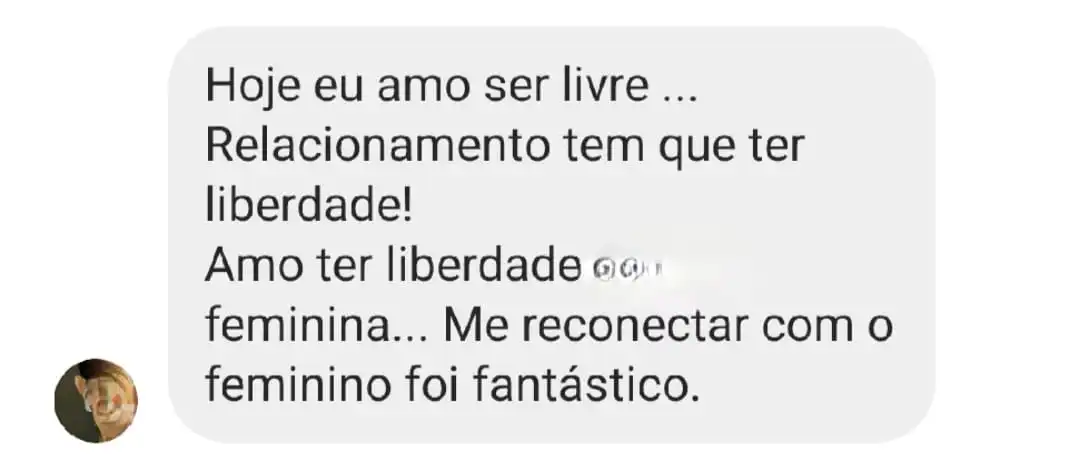Image resolution: width=1080 pixels, height=463 pixels.
Task: Select the gray message bubble
Action: pyautogui.click(x=552, y=235)
